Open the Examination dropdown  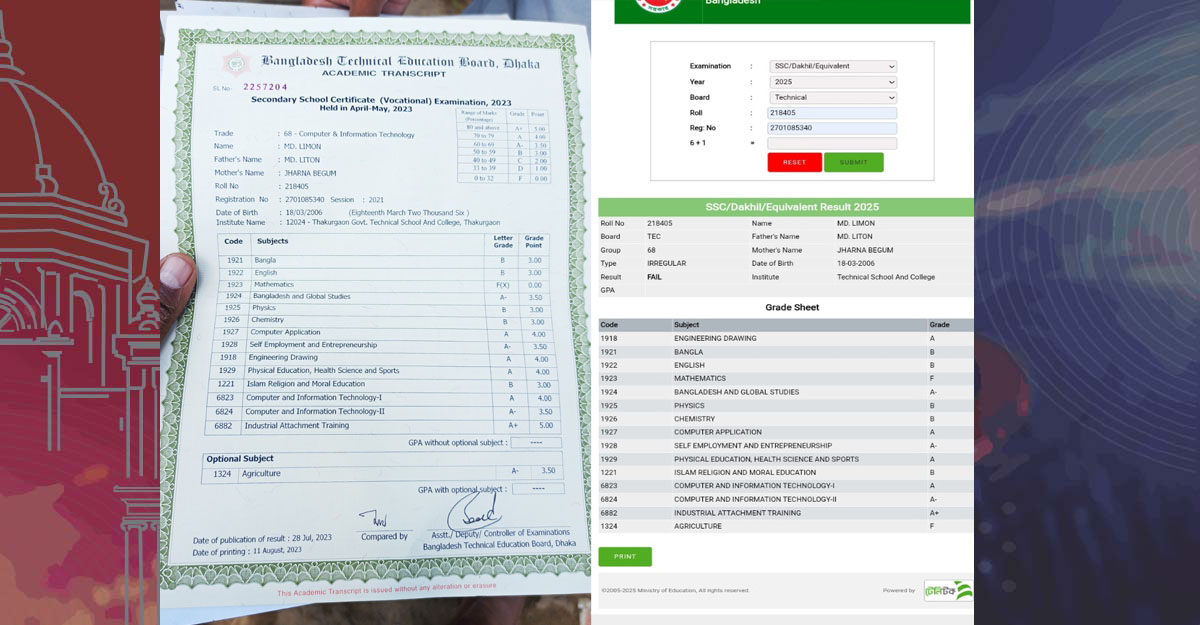click(832, 66)
